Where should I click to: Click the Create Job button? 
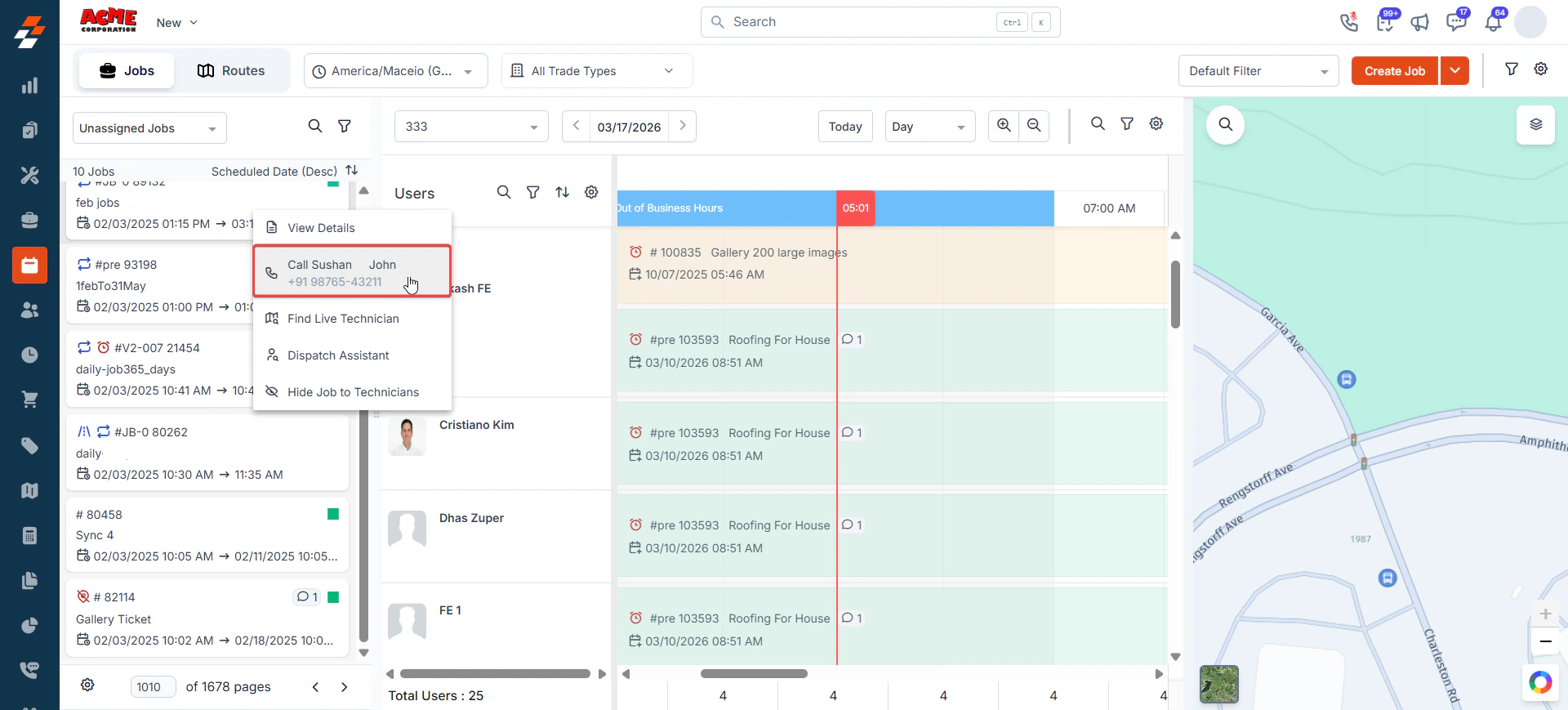(x=1394, y=71)
